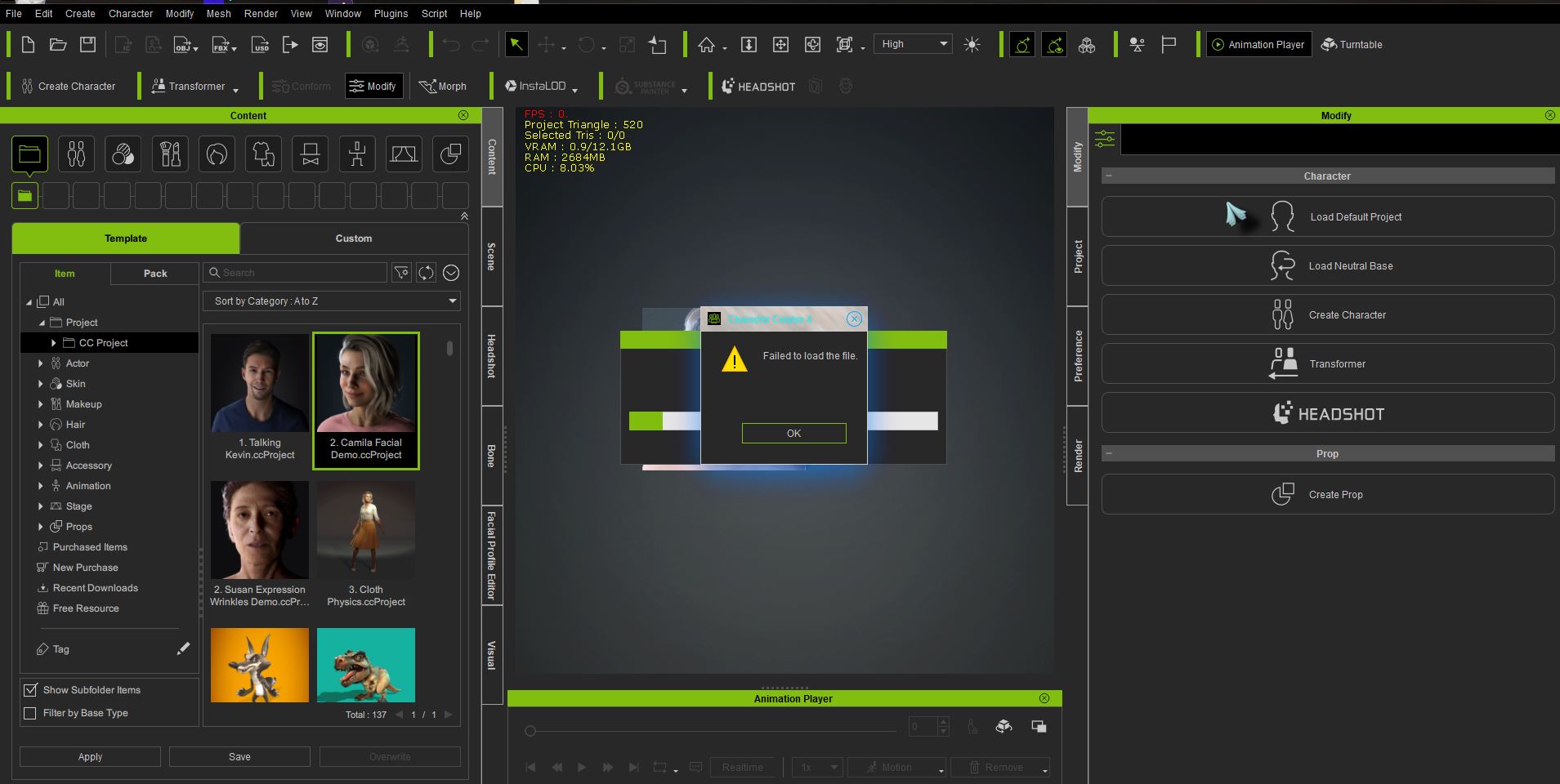Toggle Show Subfolder Items checkbox
Image resolution: width=1560 pixels, height=784 pixels.
point(30,690)
